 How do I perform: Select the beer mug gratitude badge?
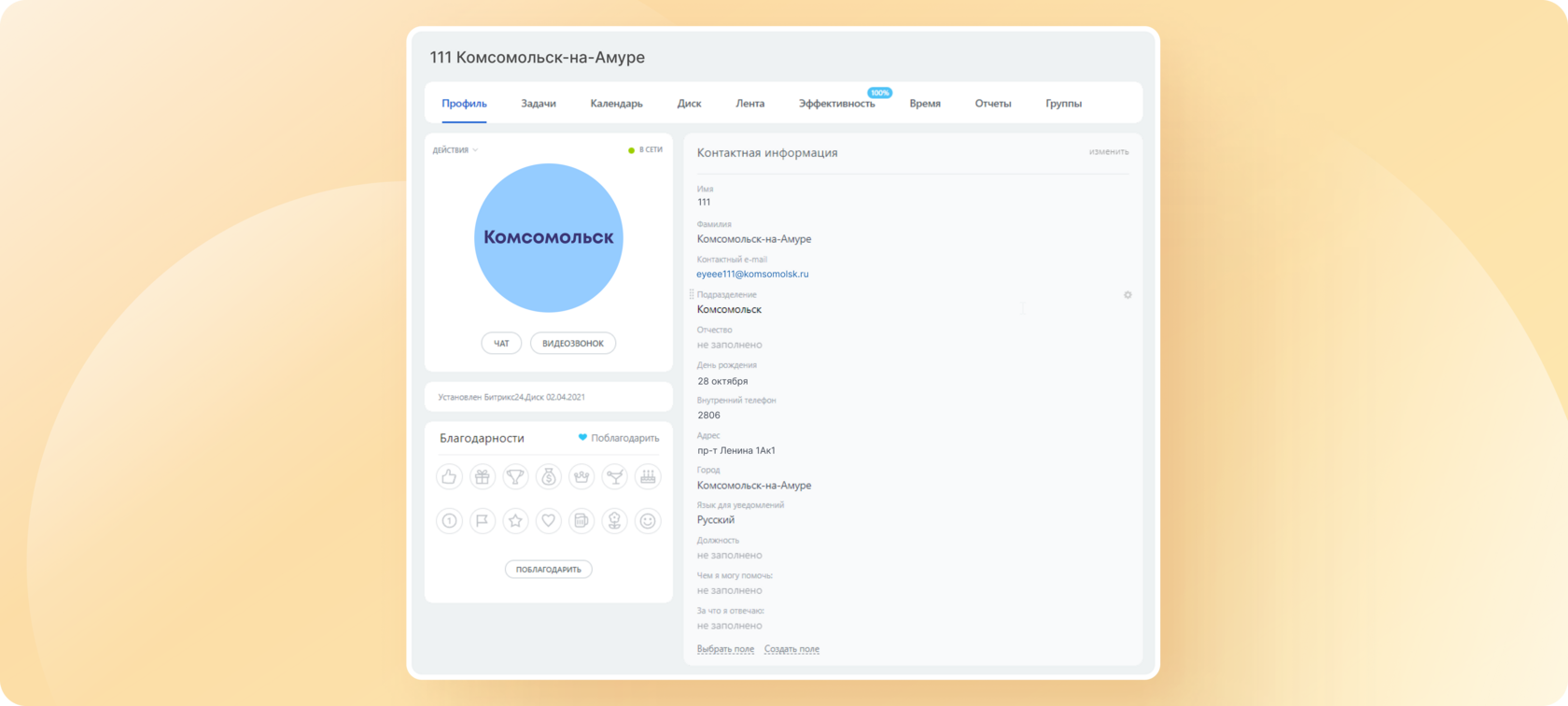pyautogui.click(x=581, y=521)
